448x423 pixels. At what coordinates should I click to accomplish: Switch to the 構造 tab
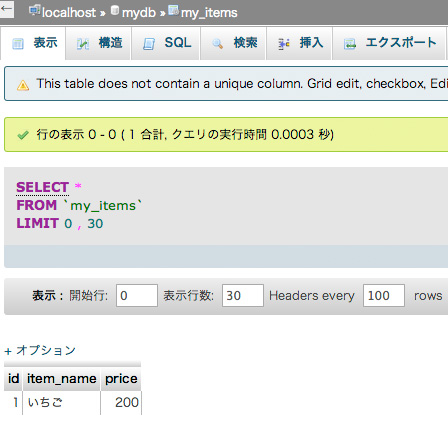click(x=99, y=43)
